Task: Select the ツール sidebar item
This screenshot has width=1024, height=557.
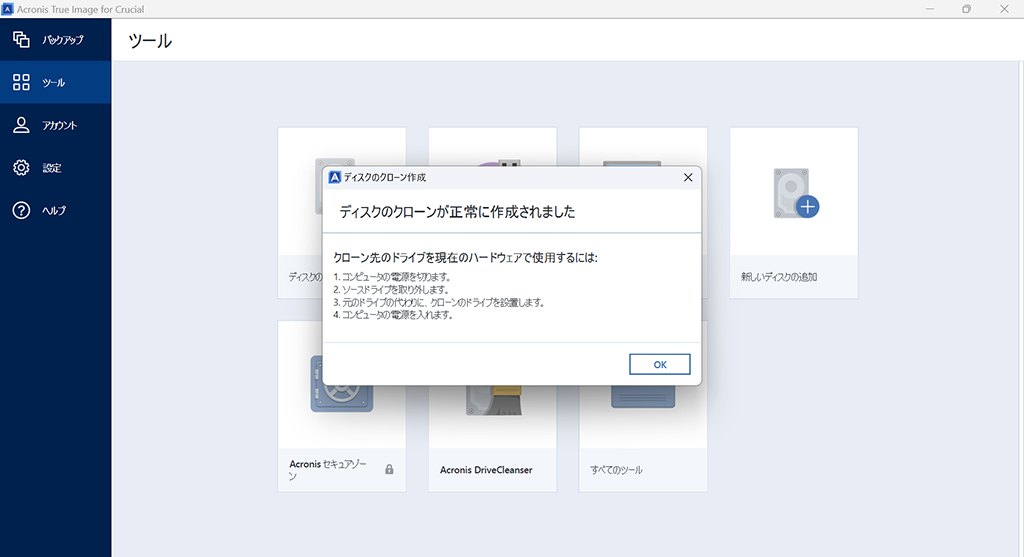Action: [56, 82]
